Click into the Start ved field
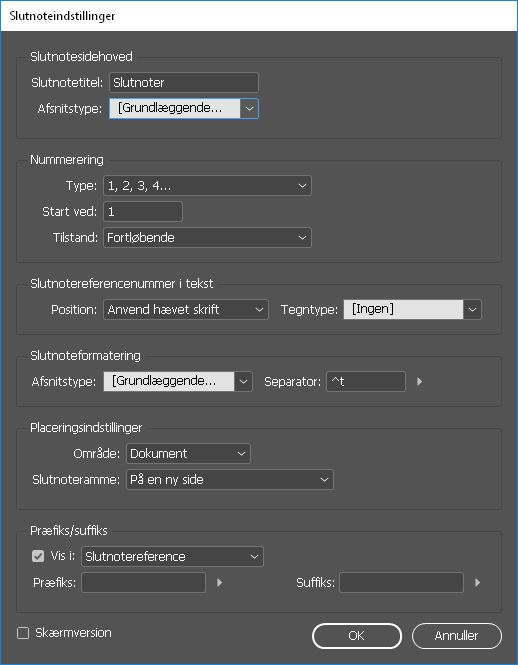 coord(143,212)
